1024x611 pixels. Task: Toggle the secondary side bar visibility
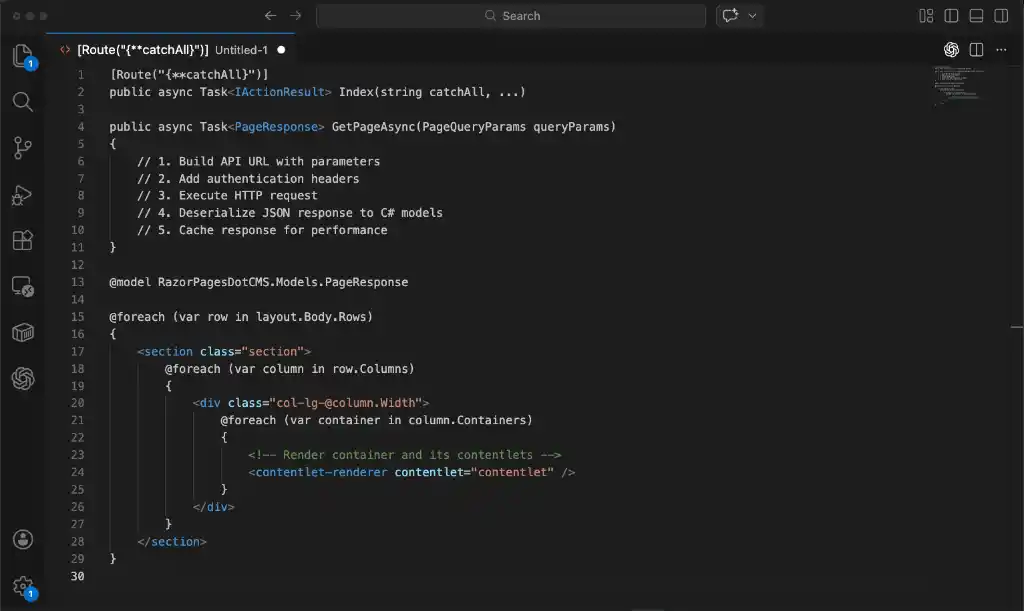point(1001,15)
